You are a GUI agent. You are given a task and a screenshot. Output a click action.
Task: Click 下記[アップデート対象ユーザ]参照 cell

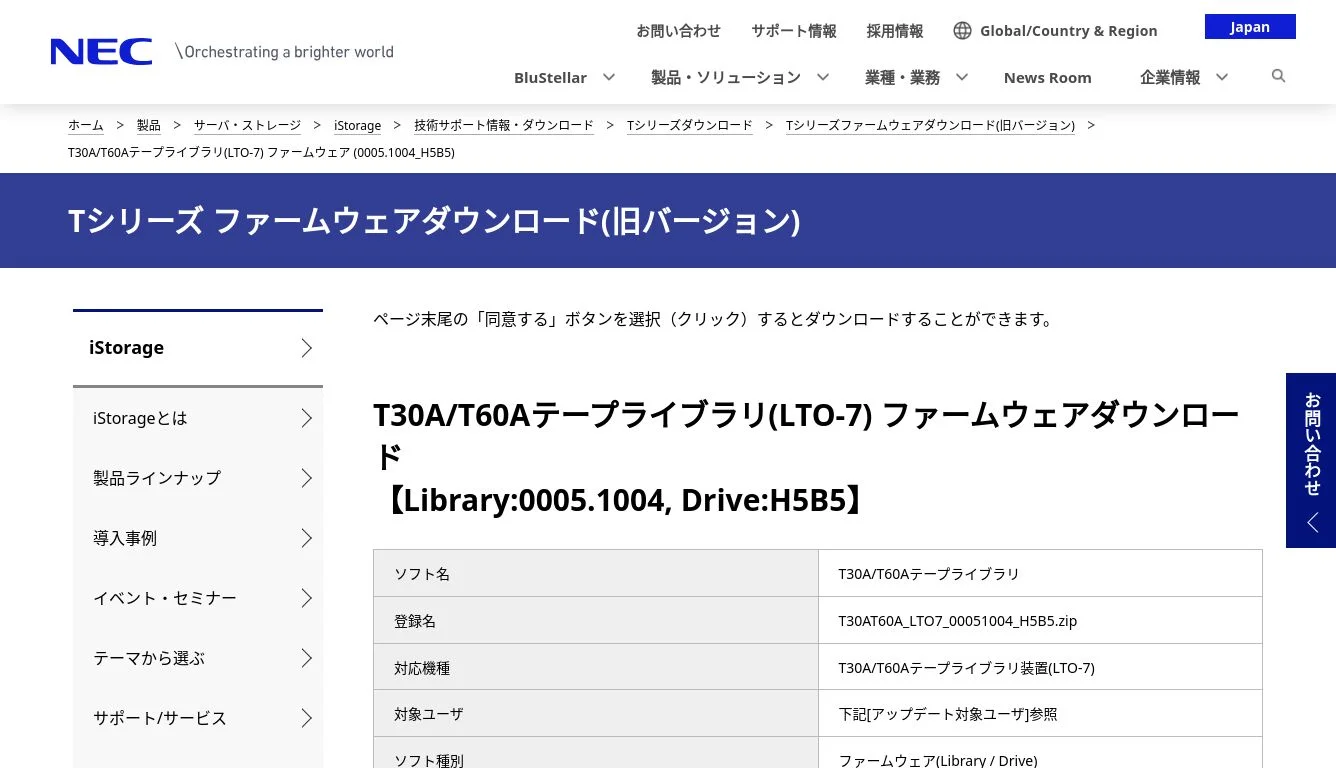[1040, 714]
